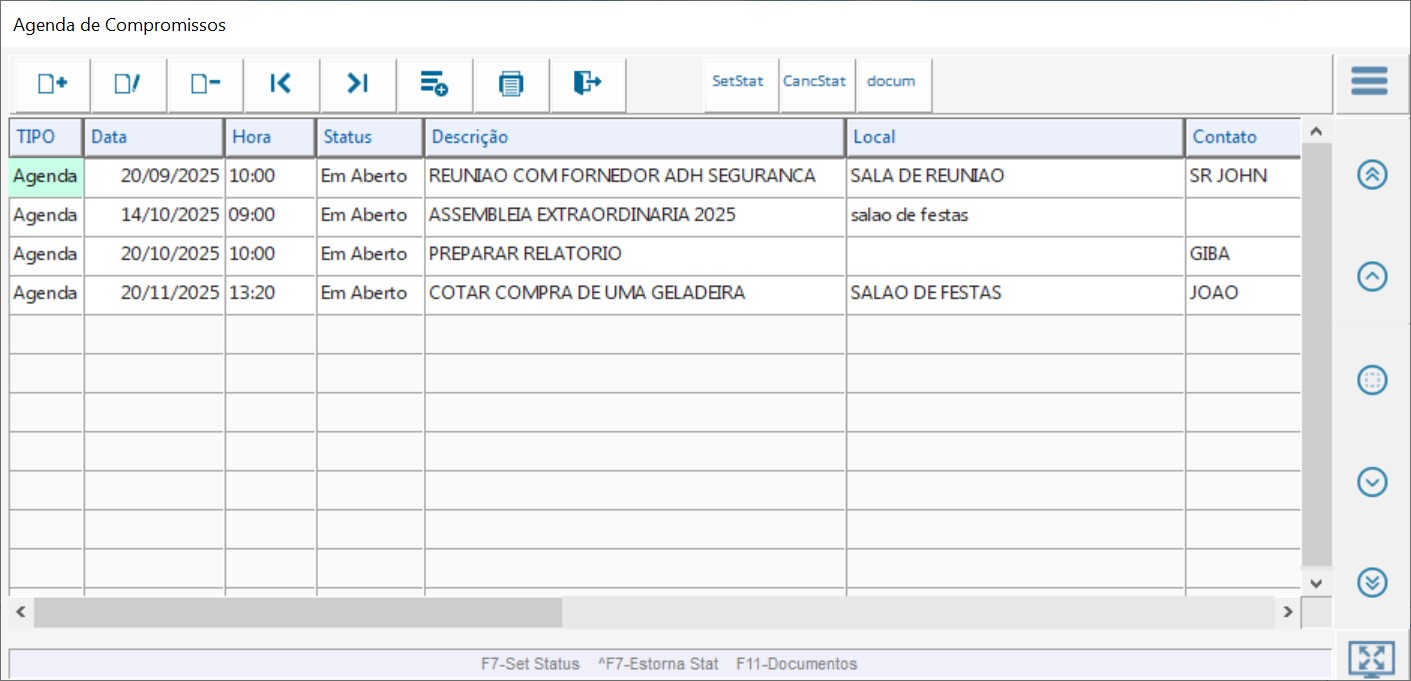Go to first record icon
The image size is (1411, 681).
281,84
